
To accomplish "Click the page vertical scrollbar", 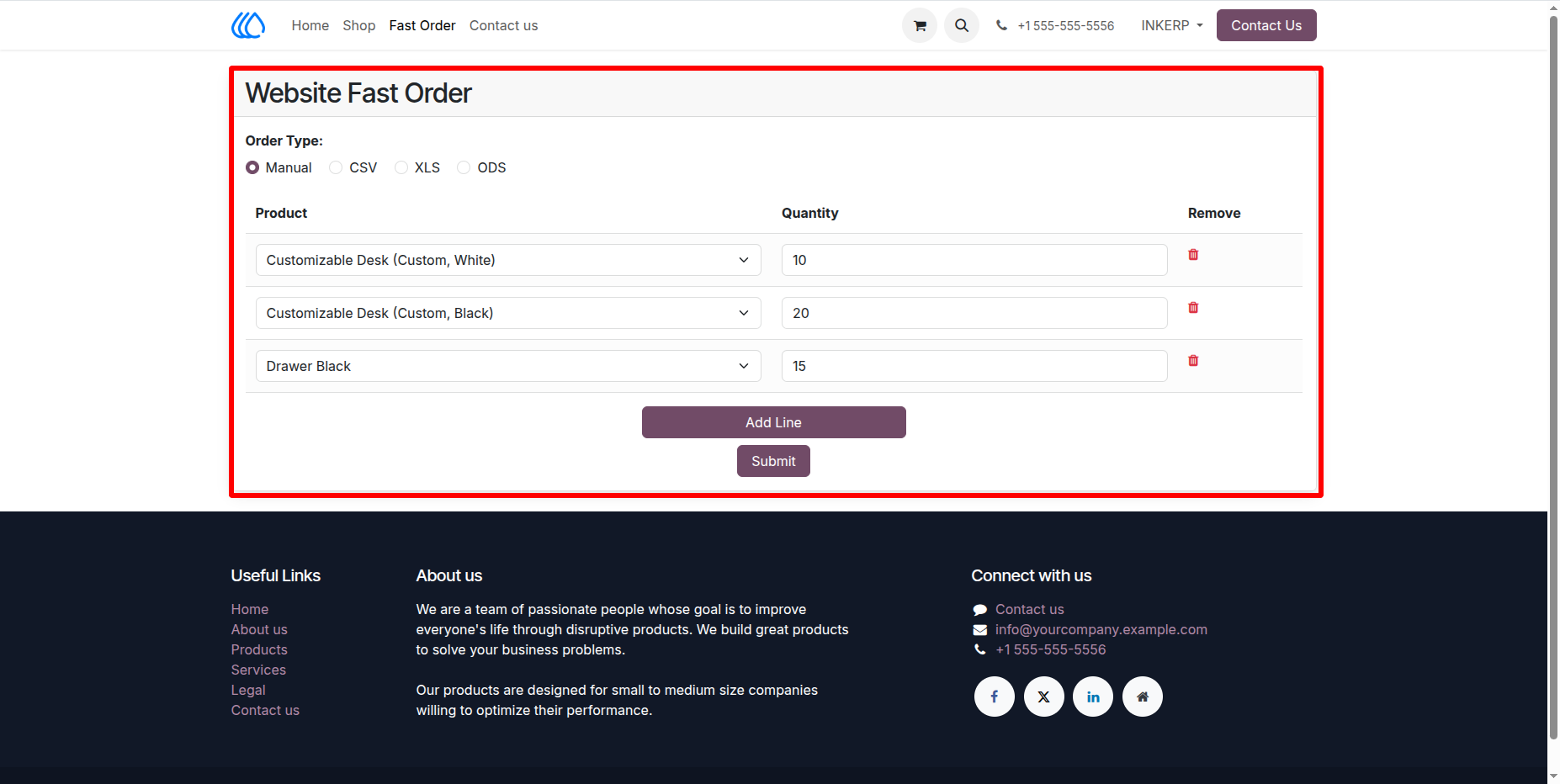I will click(1553, 379).
